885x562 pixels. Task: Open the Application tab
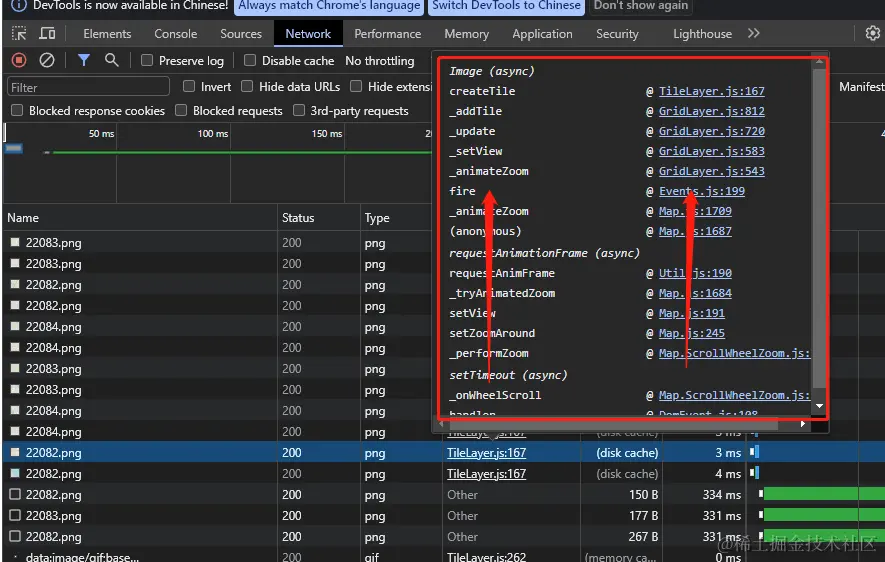click(542, 34)
